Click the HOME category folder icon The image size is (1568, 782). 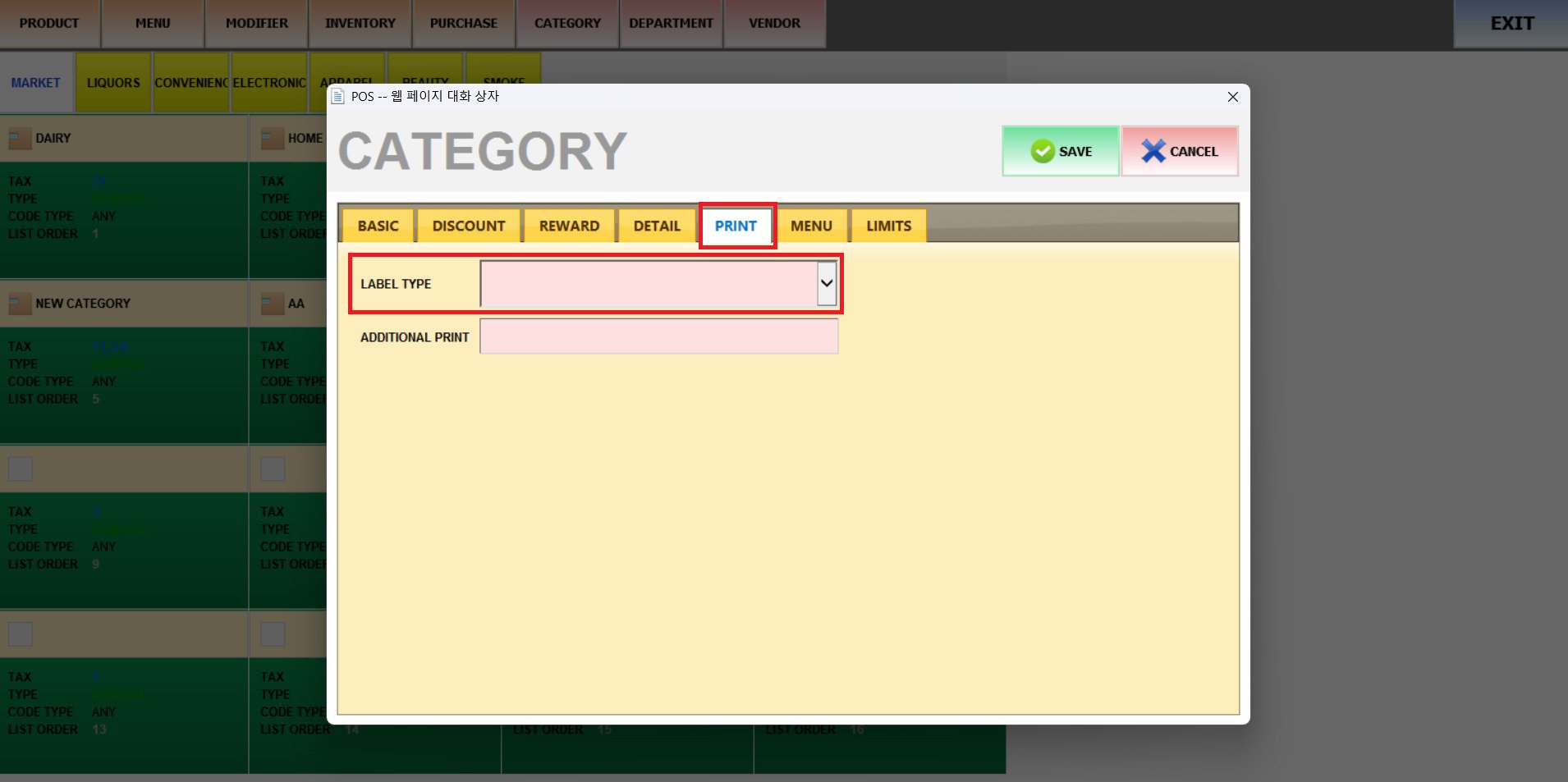coord(272,139)
